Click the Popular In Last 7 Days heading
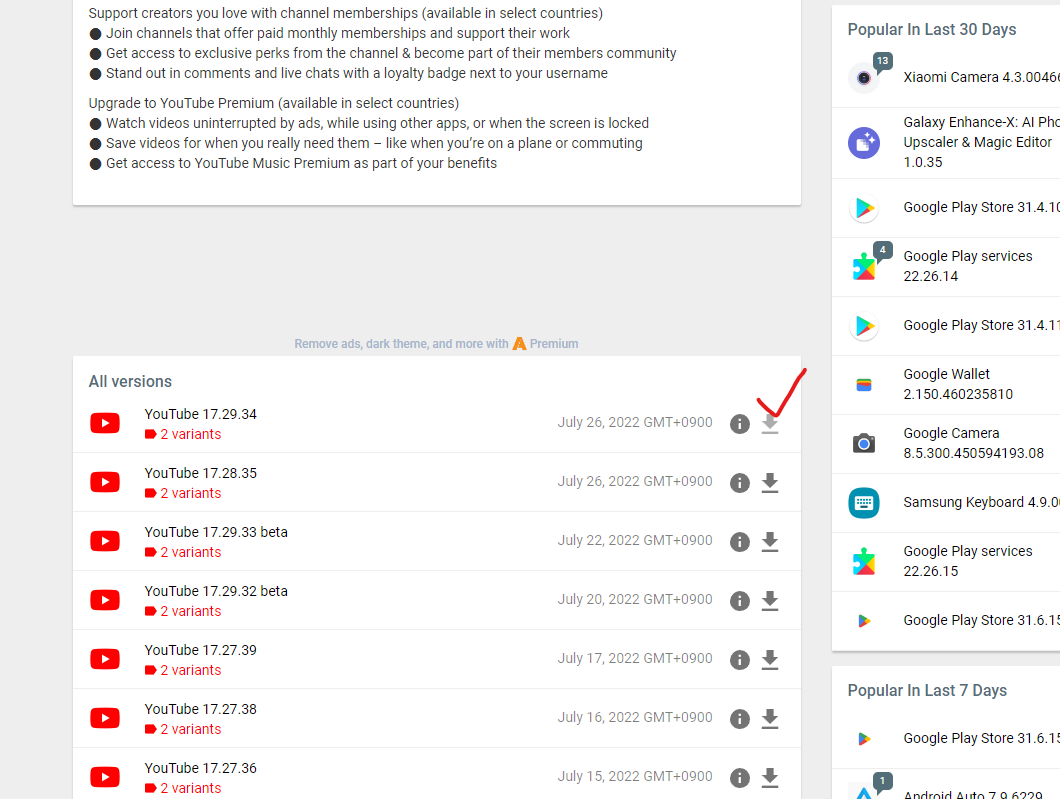Image resolution: width=1060 pixels, height=799 pixels. click(x=927, y=691)
